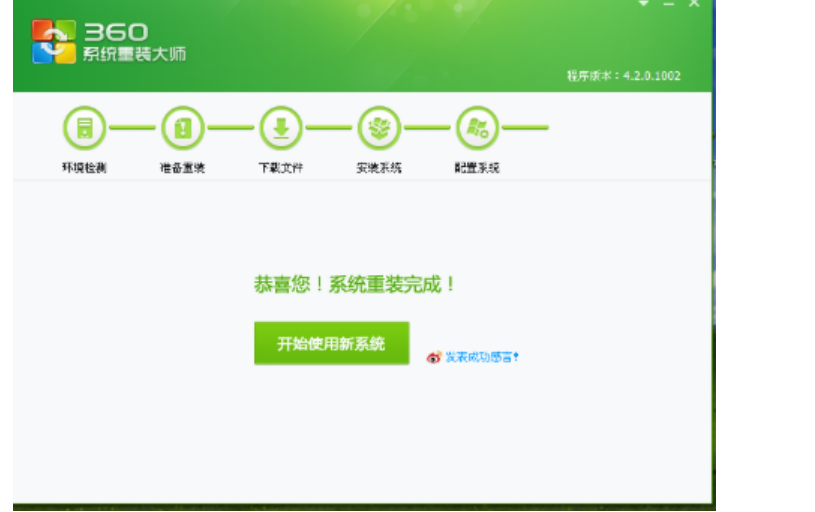Click the 下载文件 step label
815x512 pixels.
[280, 168]
